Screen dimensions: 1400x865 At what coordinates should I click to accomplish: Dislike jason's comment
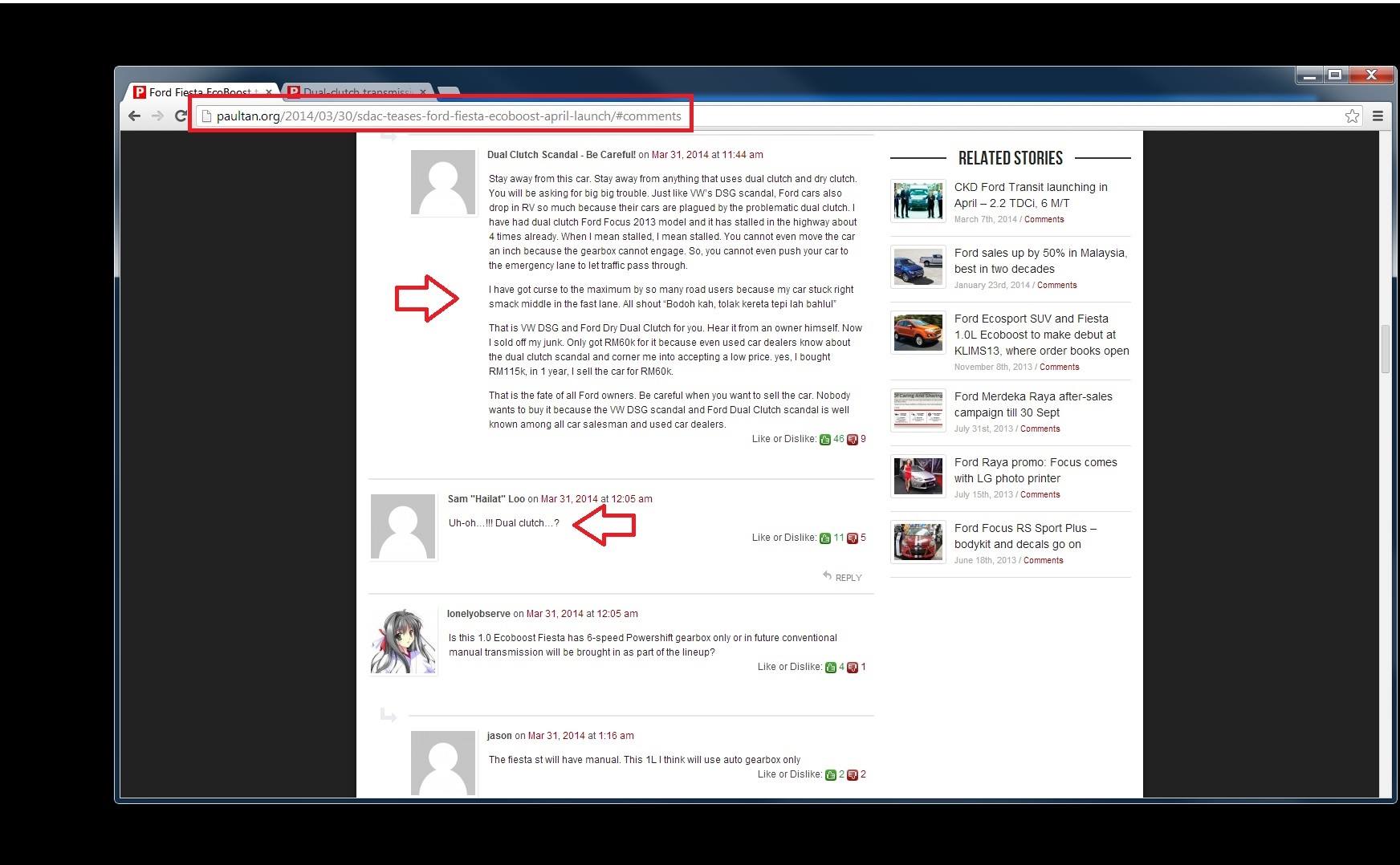[853, 775]
